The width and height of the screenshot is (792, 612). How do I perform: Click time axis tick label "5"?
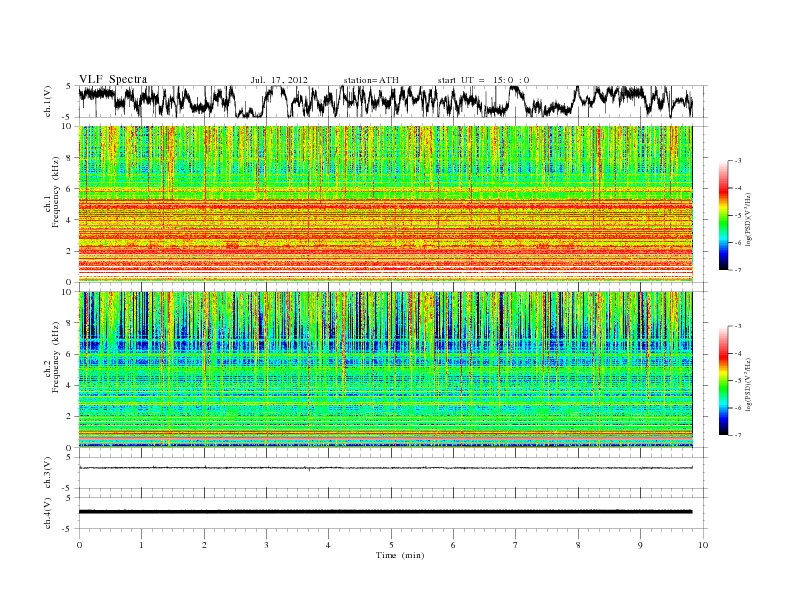click(391, 545)
